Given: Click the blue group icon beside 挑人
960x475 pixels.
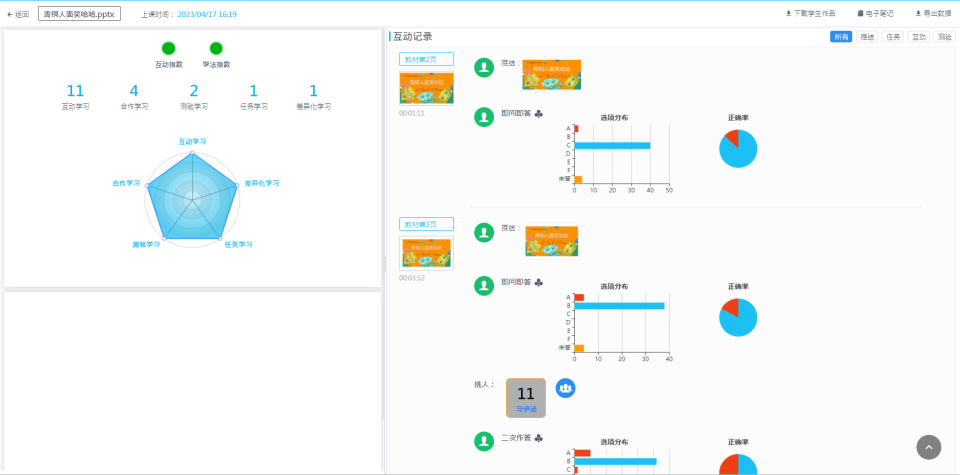Looking at the screenshot, I should (566, 388).
